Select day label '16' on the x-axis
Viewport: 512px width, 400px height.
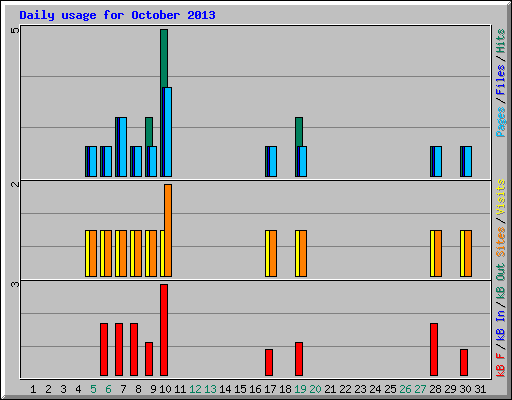point(255,389)
